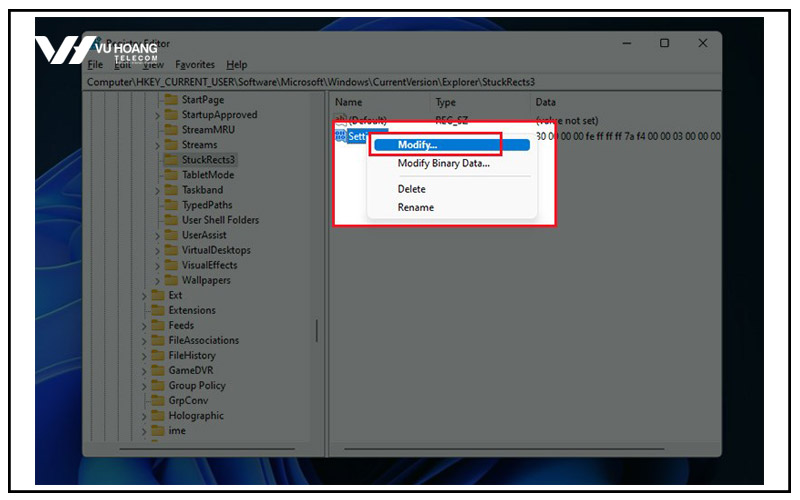Click the Holographic folder icon
The height and width of the screenshot is (500, 800).
158,415
